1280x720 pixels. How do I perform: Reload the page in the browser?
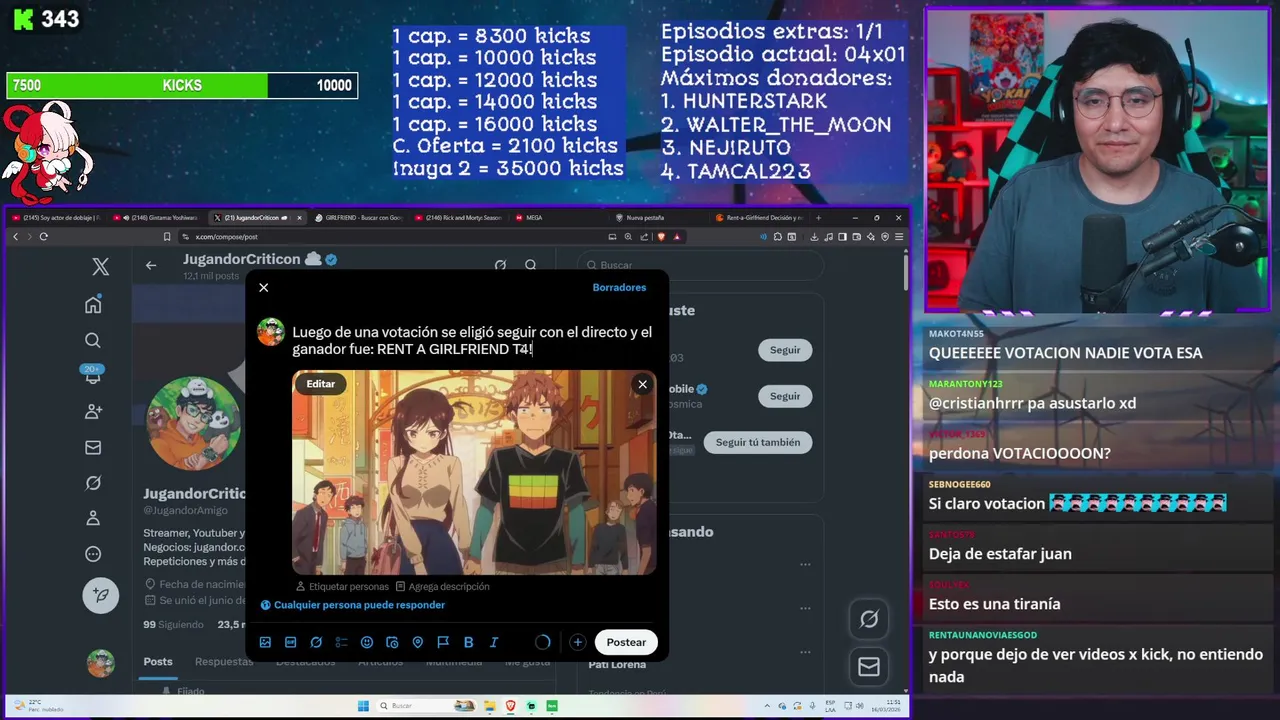[x=43, y=237]
